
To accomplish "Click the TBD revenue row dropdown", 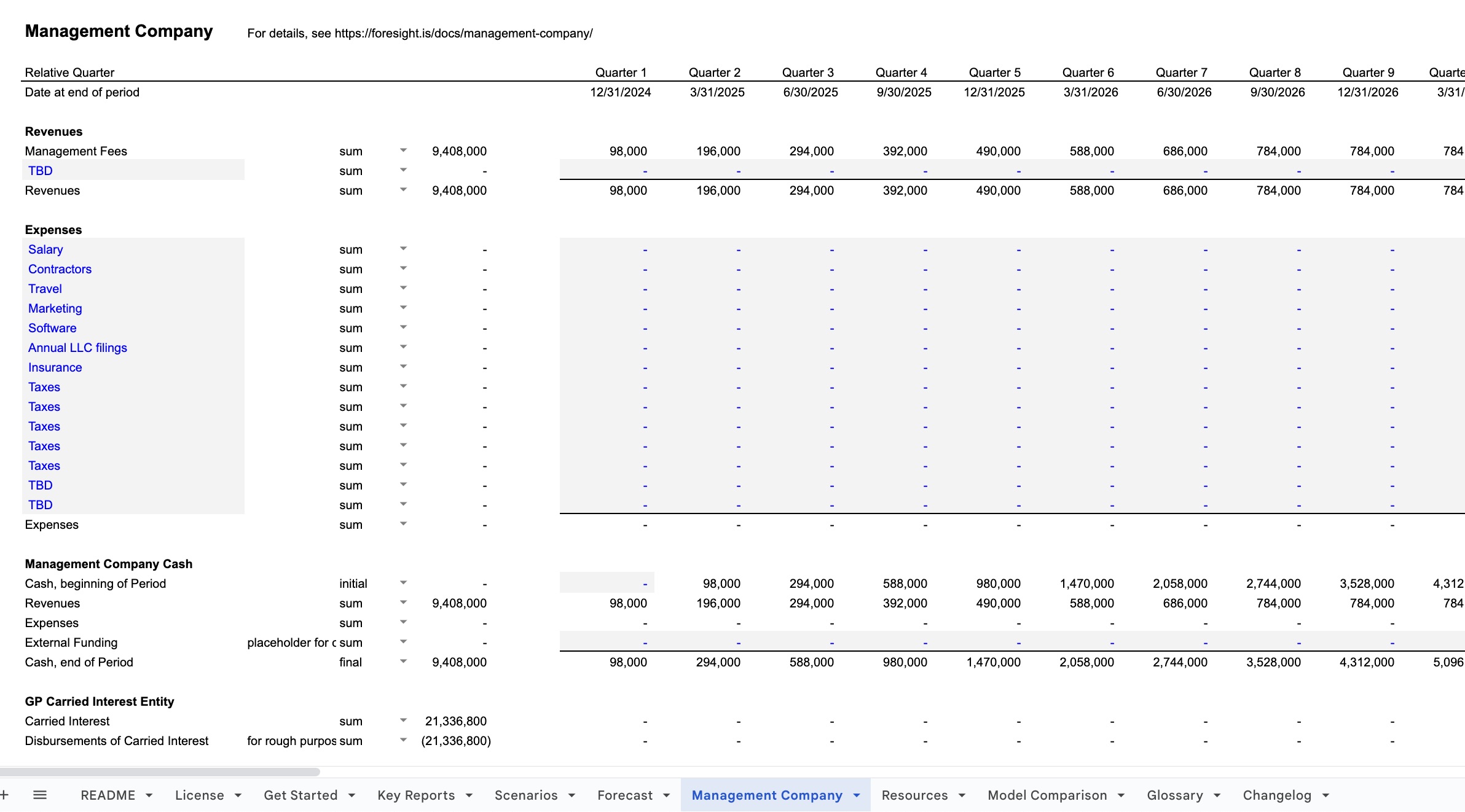I will 403,170.
